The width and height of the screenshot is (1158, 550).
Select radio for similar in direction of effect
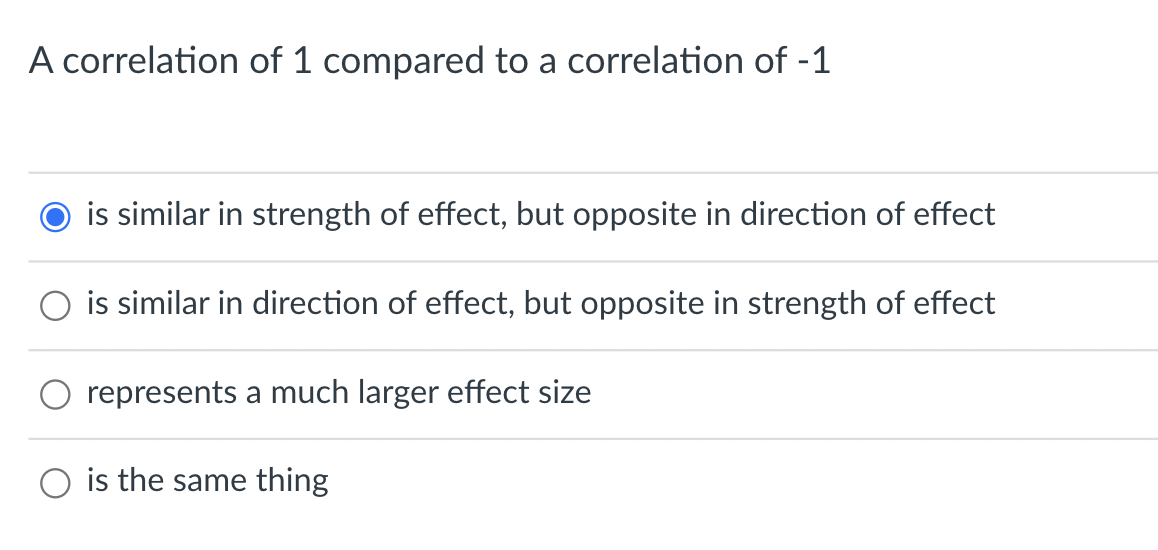(x=55, y=306)
